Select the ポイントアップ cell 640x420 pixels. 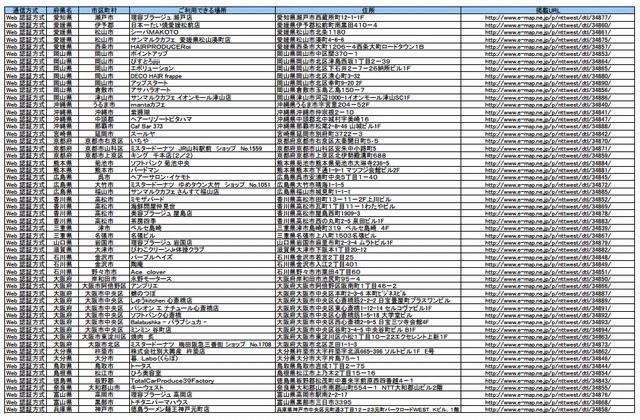click(202, 54)
